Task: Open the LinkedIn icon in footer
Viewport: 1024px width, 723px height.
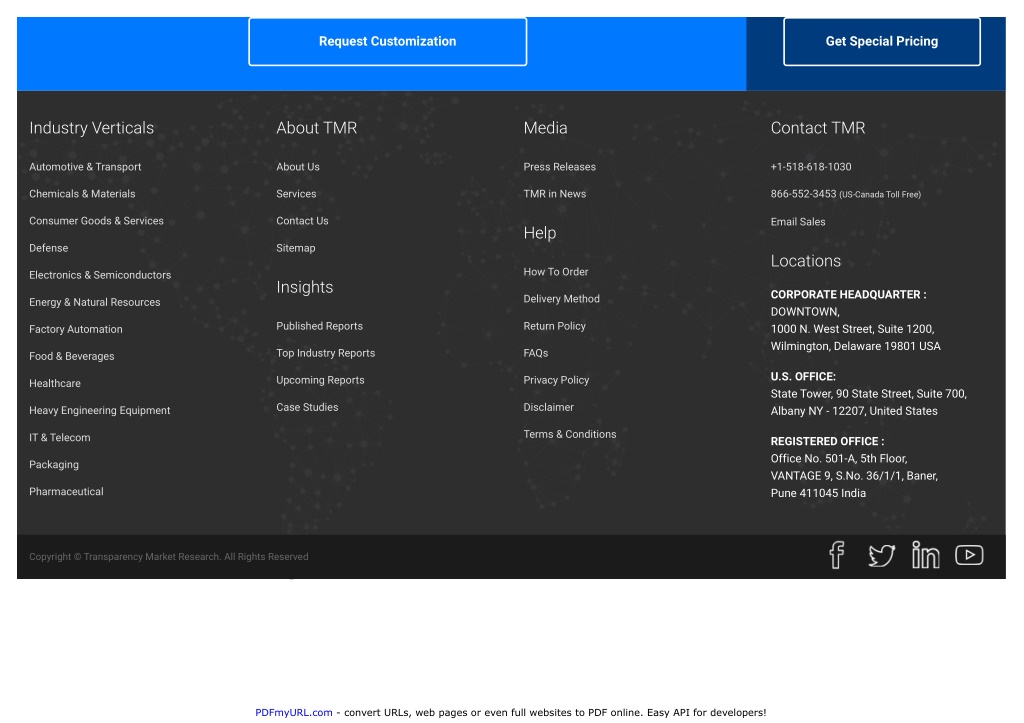Action: [925, 555]
